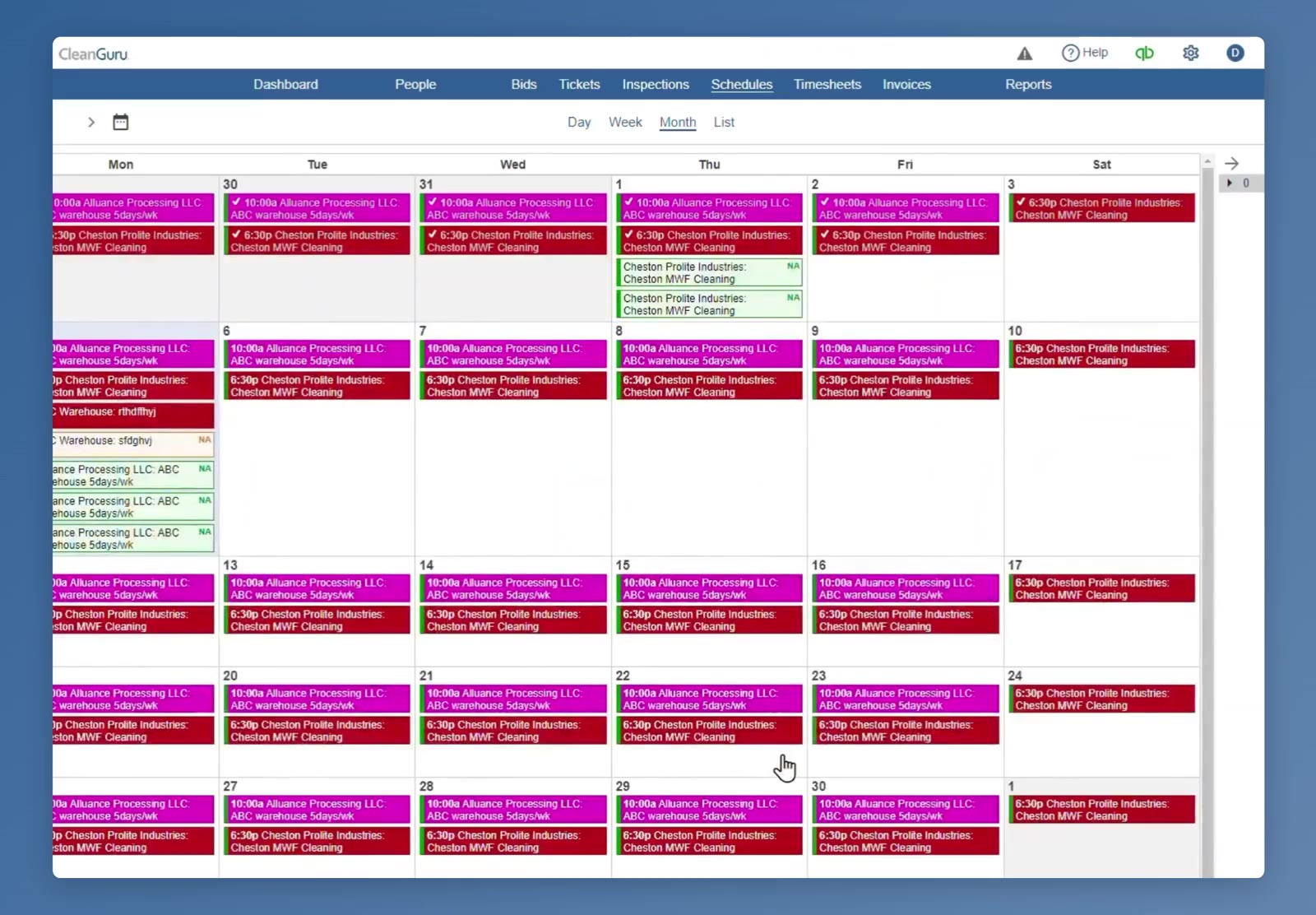
Task: Open Tuesday 30 10:00a Alliance Processing event
Action: point(317,208)
